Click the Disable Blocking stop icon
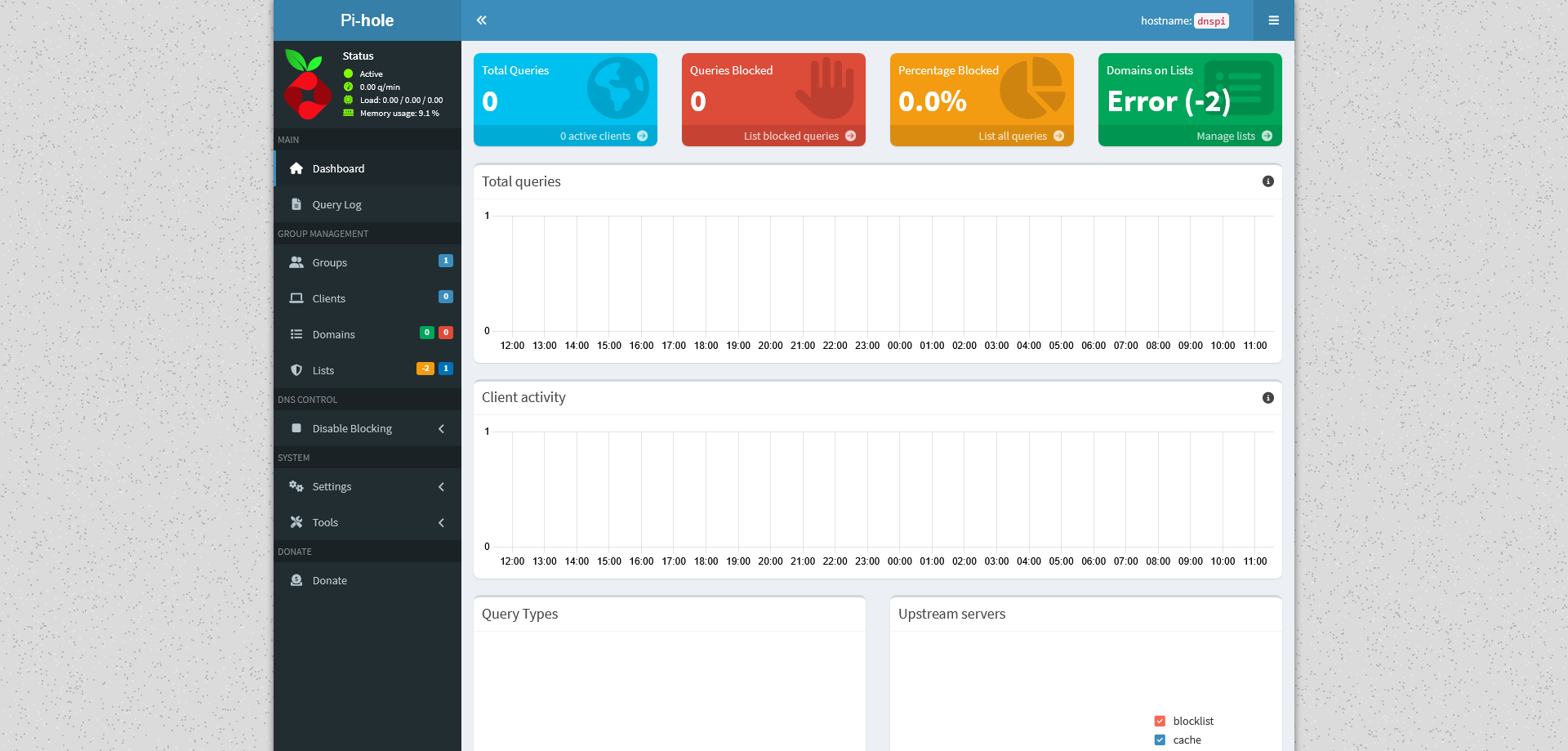This screenshot has height=751, width=1568. point(296,428)
